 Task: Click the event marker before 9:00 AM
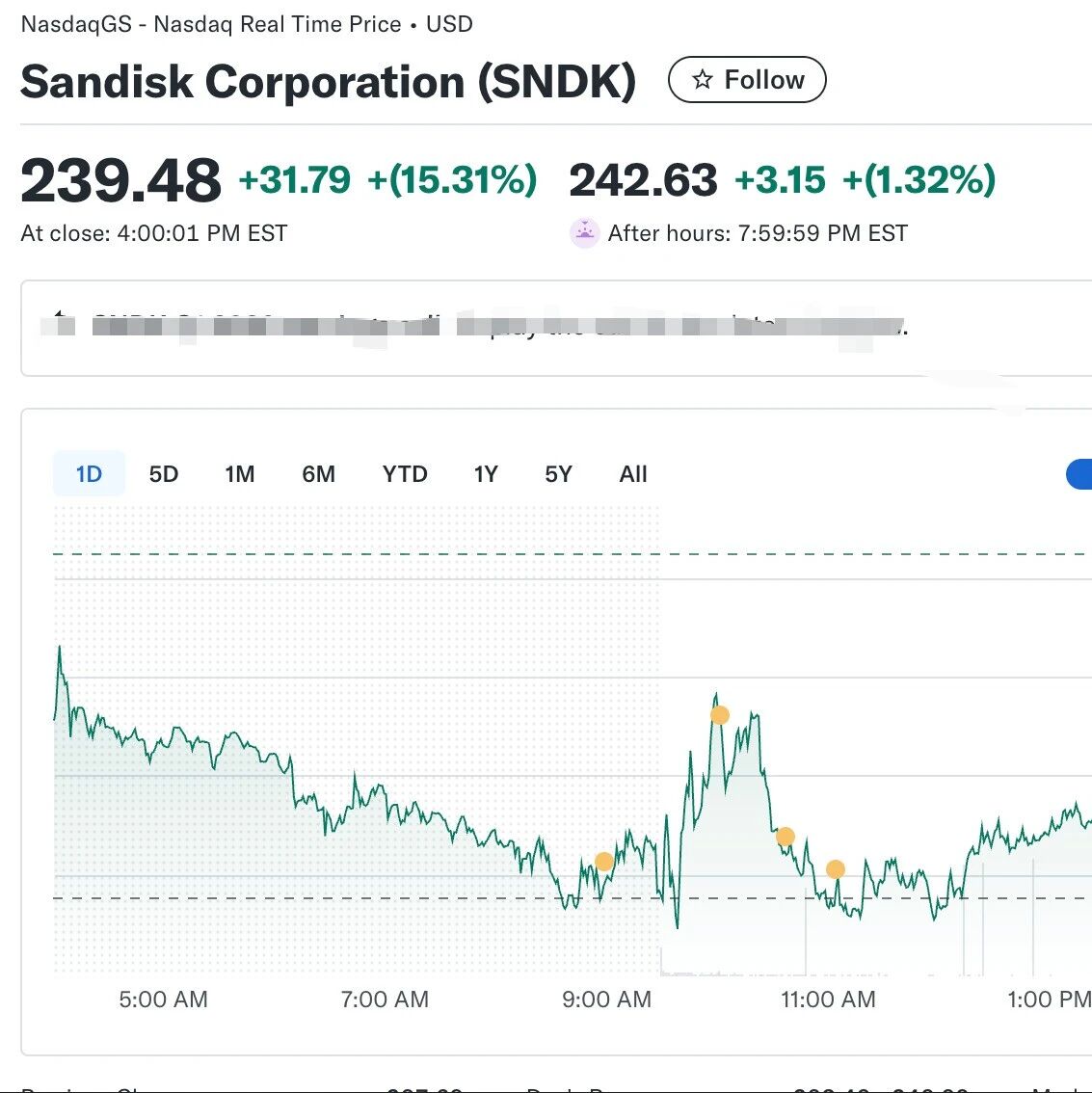[x=604, y=862]
